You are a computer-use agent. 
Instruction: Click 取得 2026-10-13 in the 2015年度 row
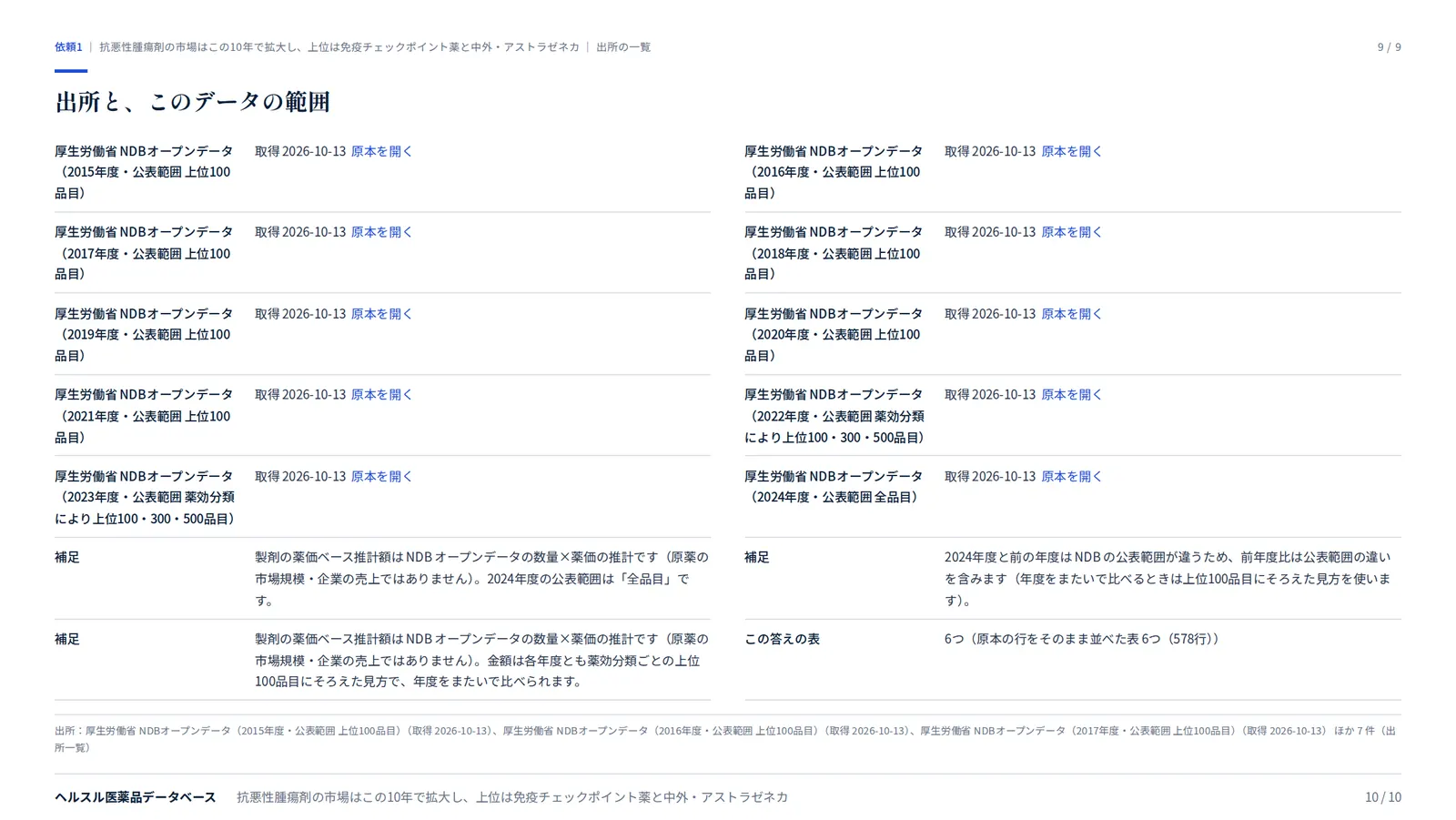[x=300, y=151]
